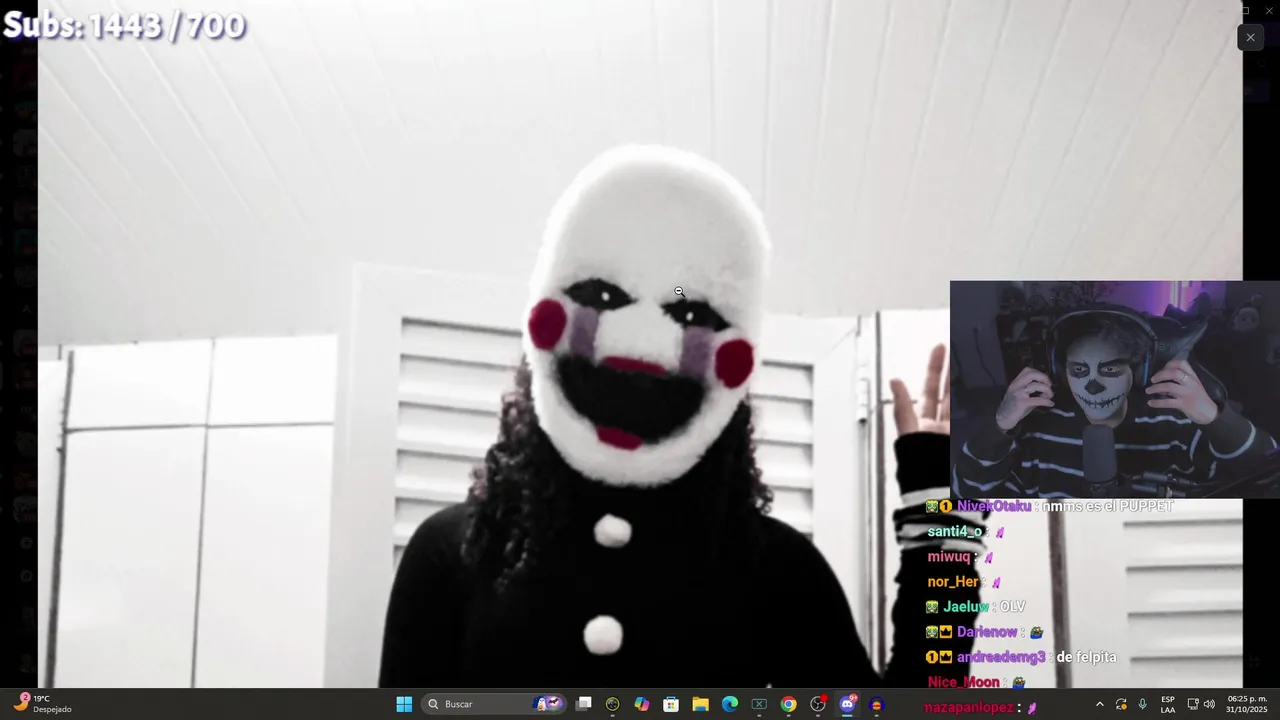This screenshot has width=1280, height=720.
Task: Click the santi4_o chat username
Action: 954,531
